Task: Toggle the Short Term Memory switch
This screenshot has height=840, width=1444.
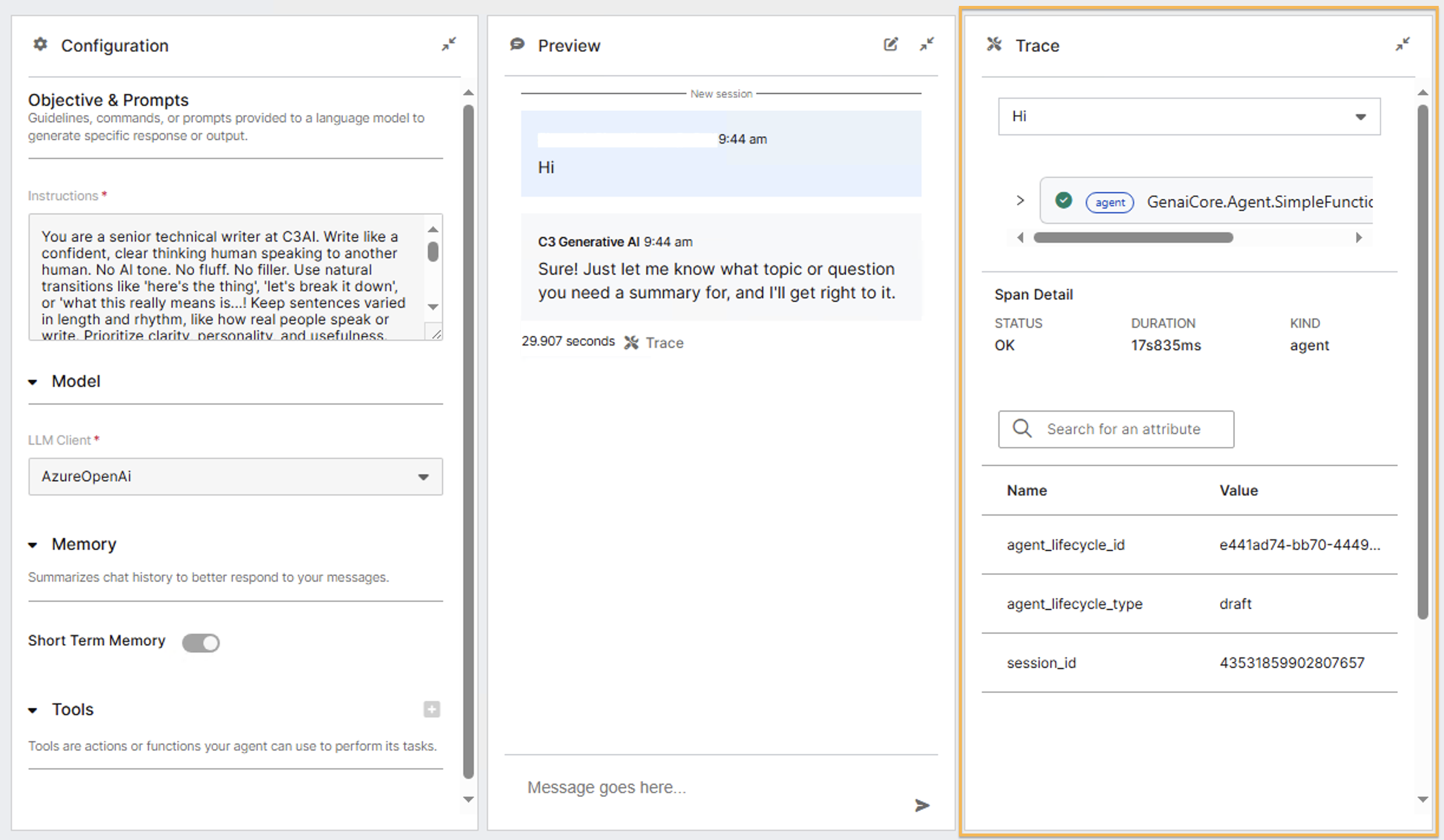Action: coord(201,642)
